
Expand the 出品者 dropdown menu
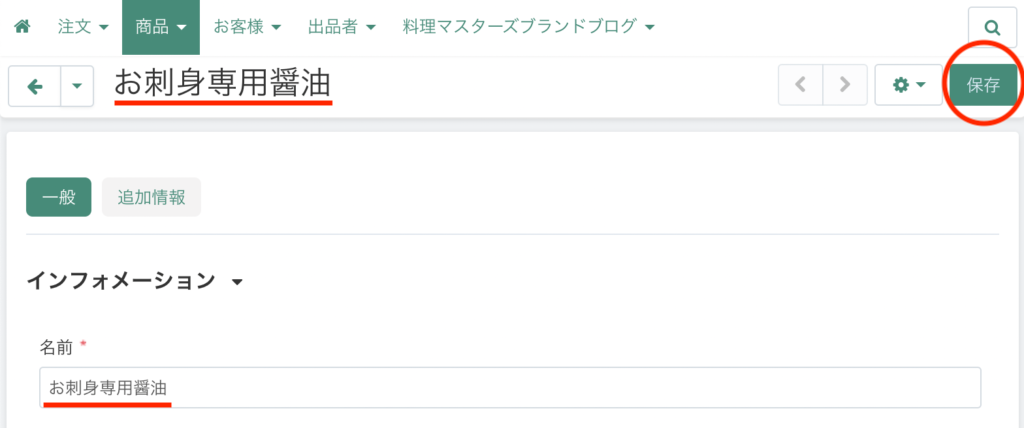tap(342, 27)
